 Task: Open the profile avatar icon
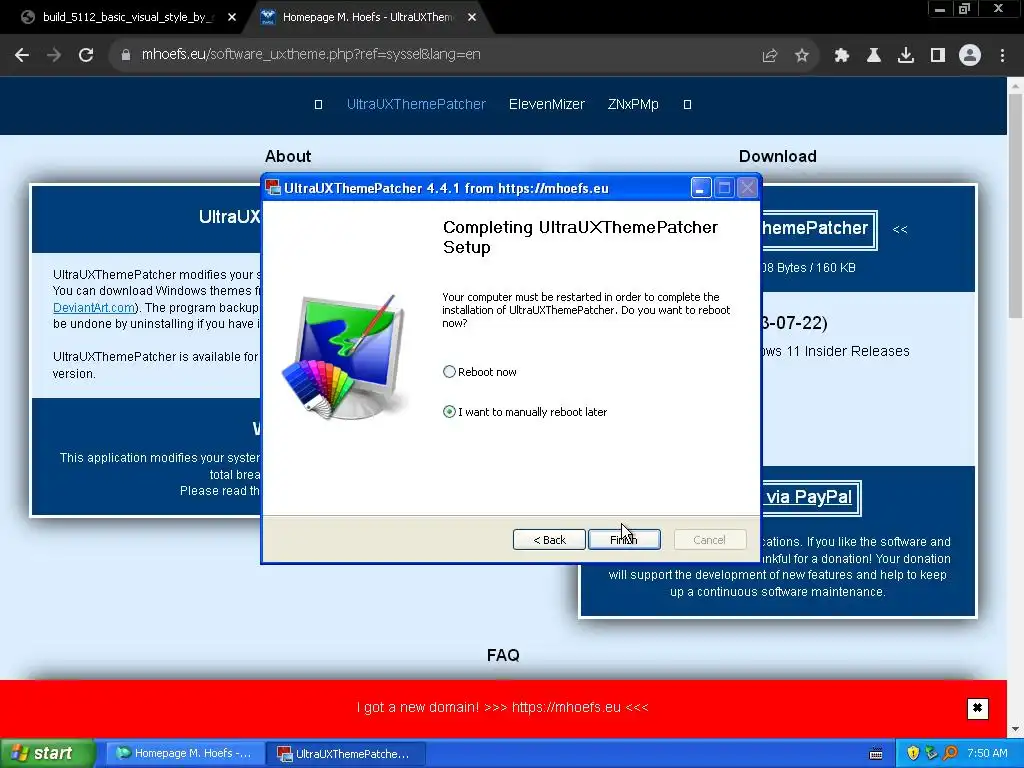click(x=970, y=56)
